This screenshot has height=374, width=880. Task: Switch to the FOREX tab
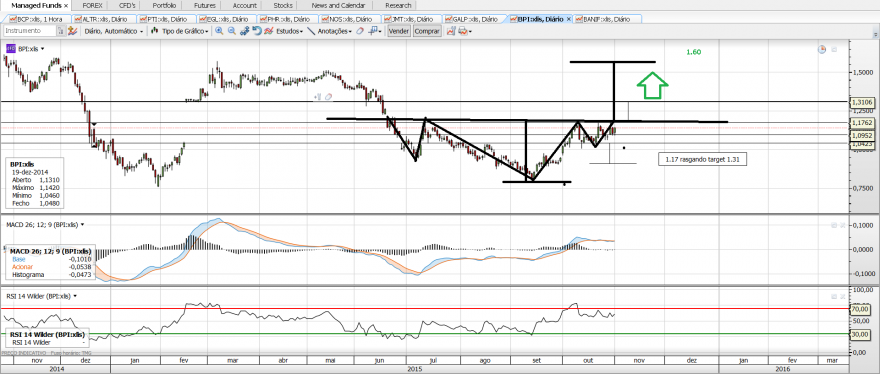point(93,5)
